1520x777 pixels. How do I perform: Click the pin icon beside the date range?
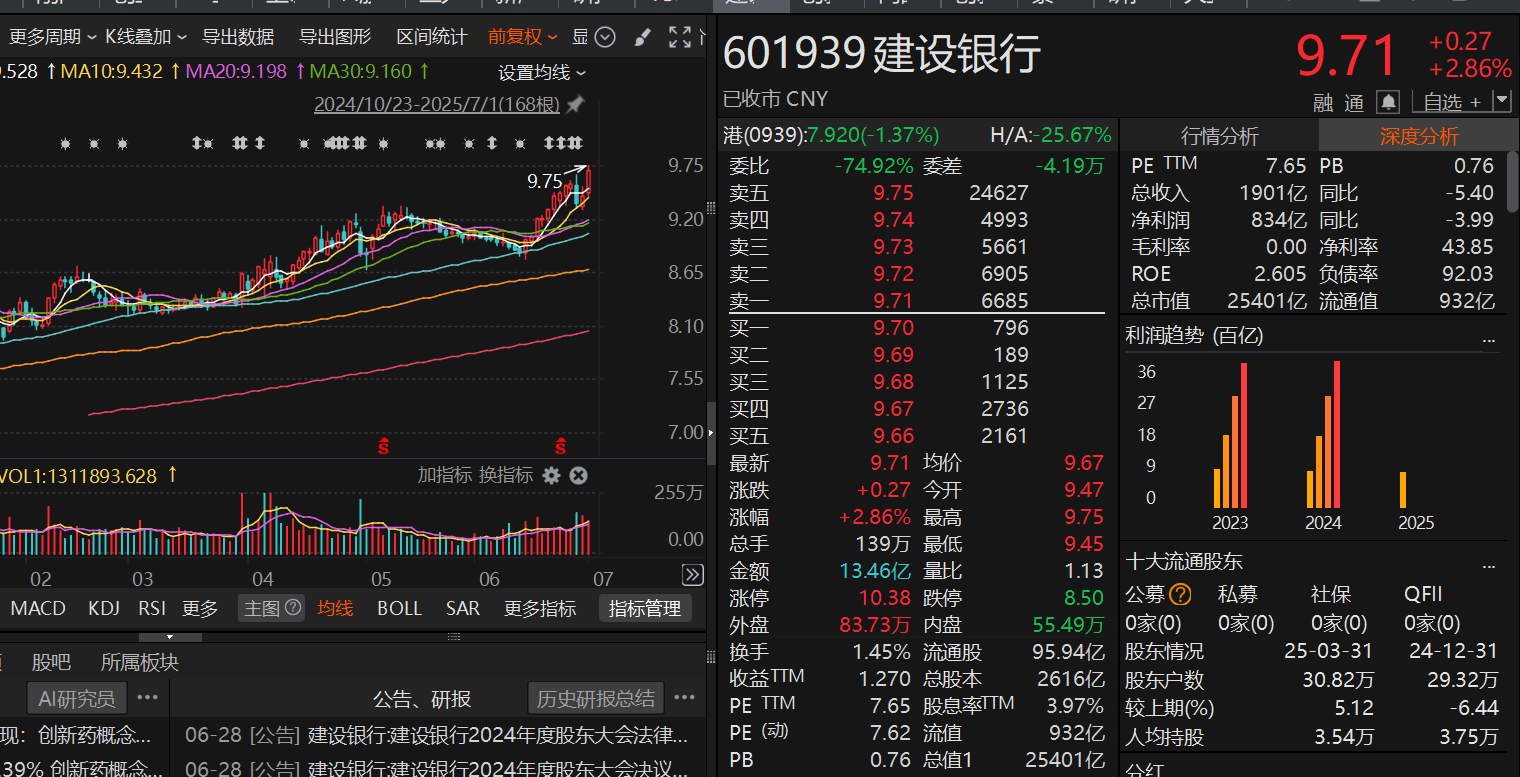573,104
